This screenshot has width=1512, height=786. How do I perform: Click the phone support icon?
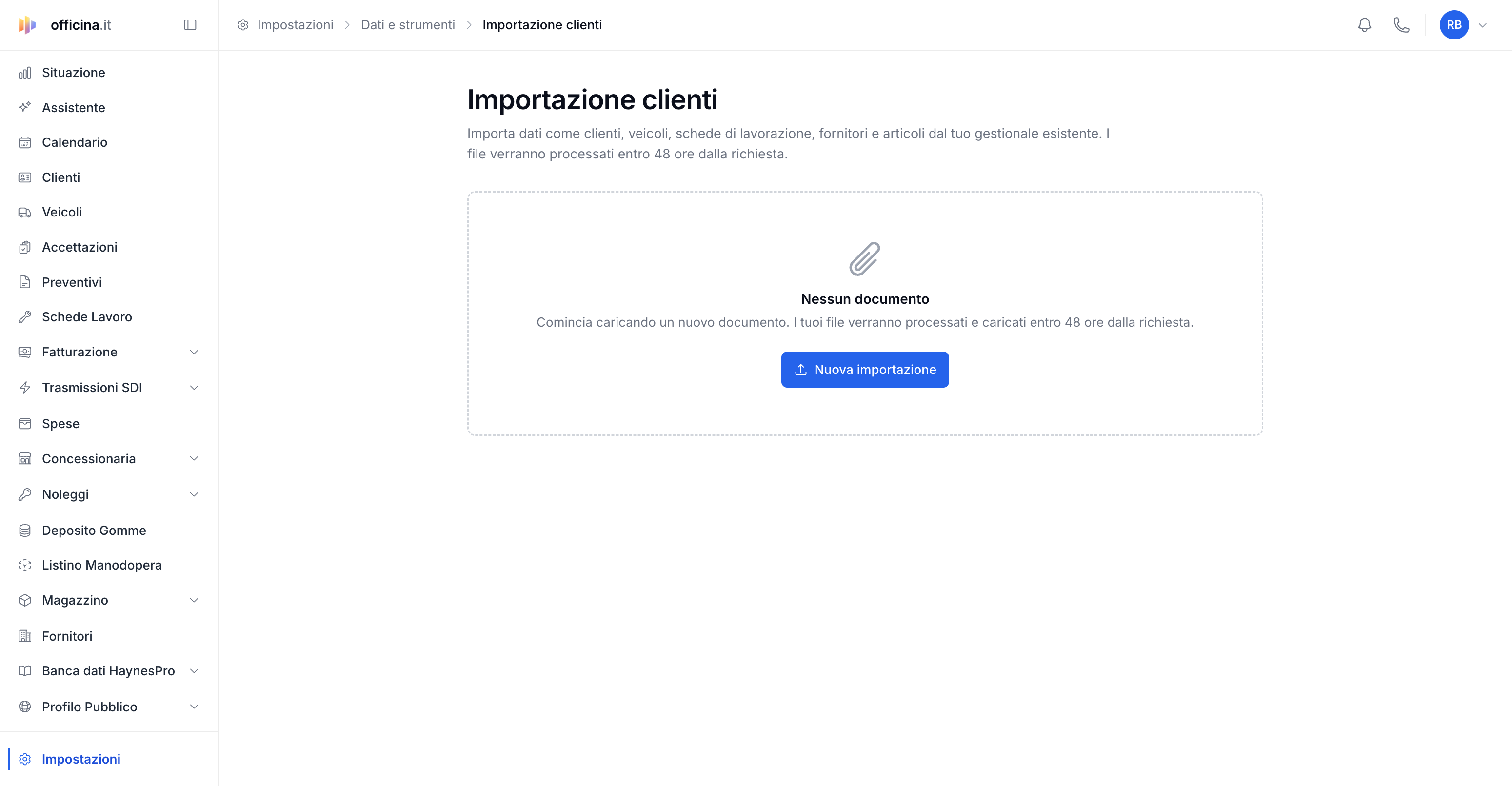[1401, 25]
